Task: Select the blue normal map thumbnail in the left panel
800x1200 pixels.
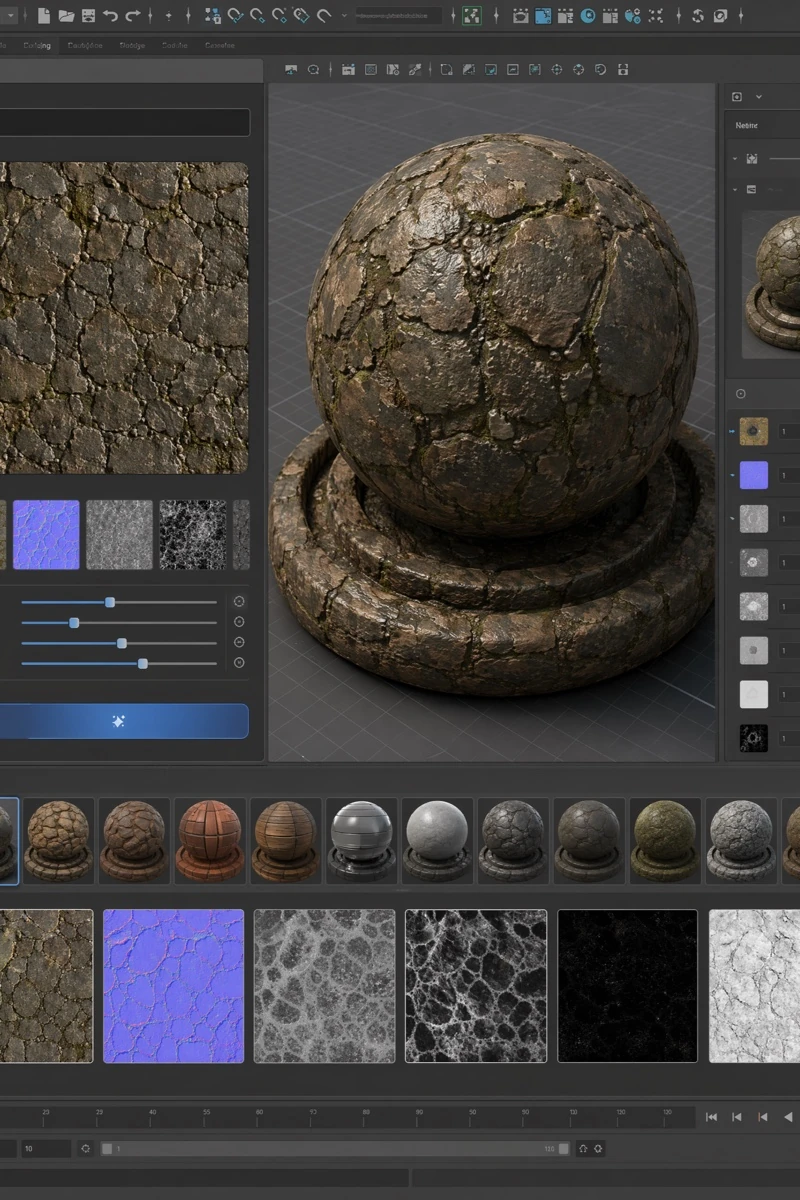Action: point(46,535)
